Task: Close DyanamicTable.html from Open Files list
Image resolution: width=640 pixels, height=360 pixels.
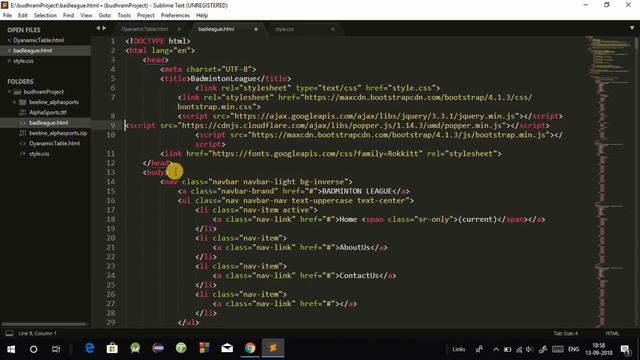Action: coord(9,40)
